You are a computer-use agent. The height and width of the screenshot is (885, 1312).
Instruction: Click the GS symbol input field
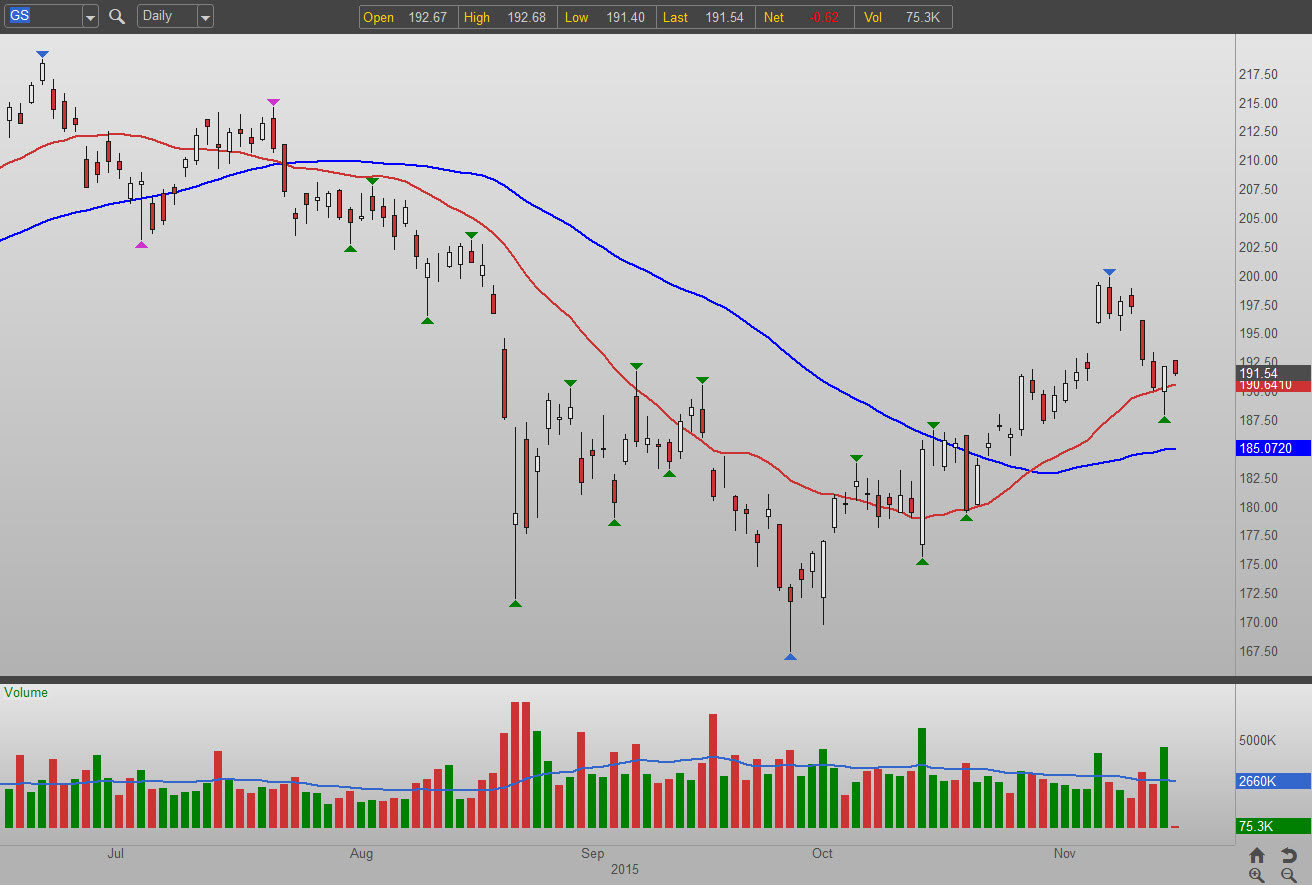click(43, 17)
